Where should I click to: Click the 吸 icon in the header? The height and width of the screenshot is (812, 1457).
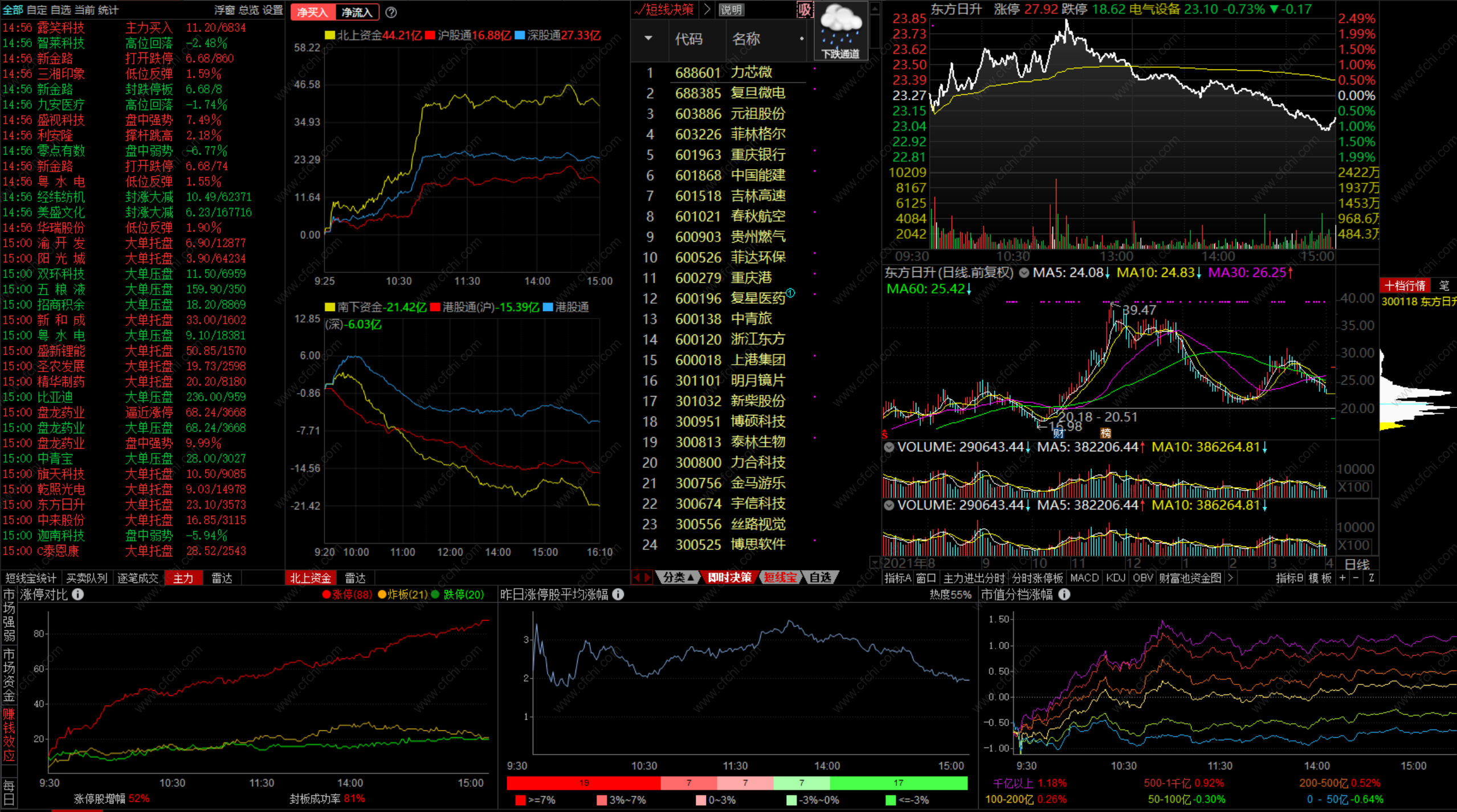(804, 10)
